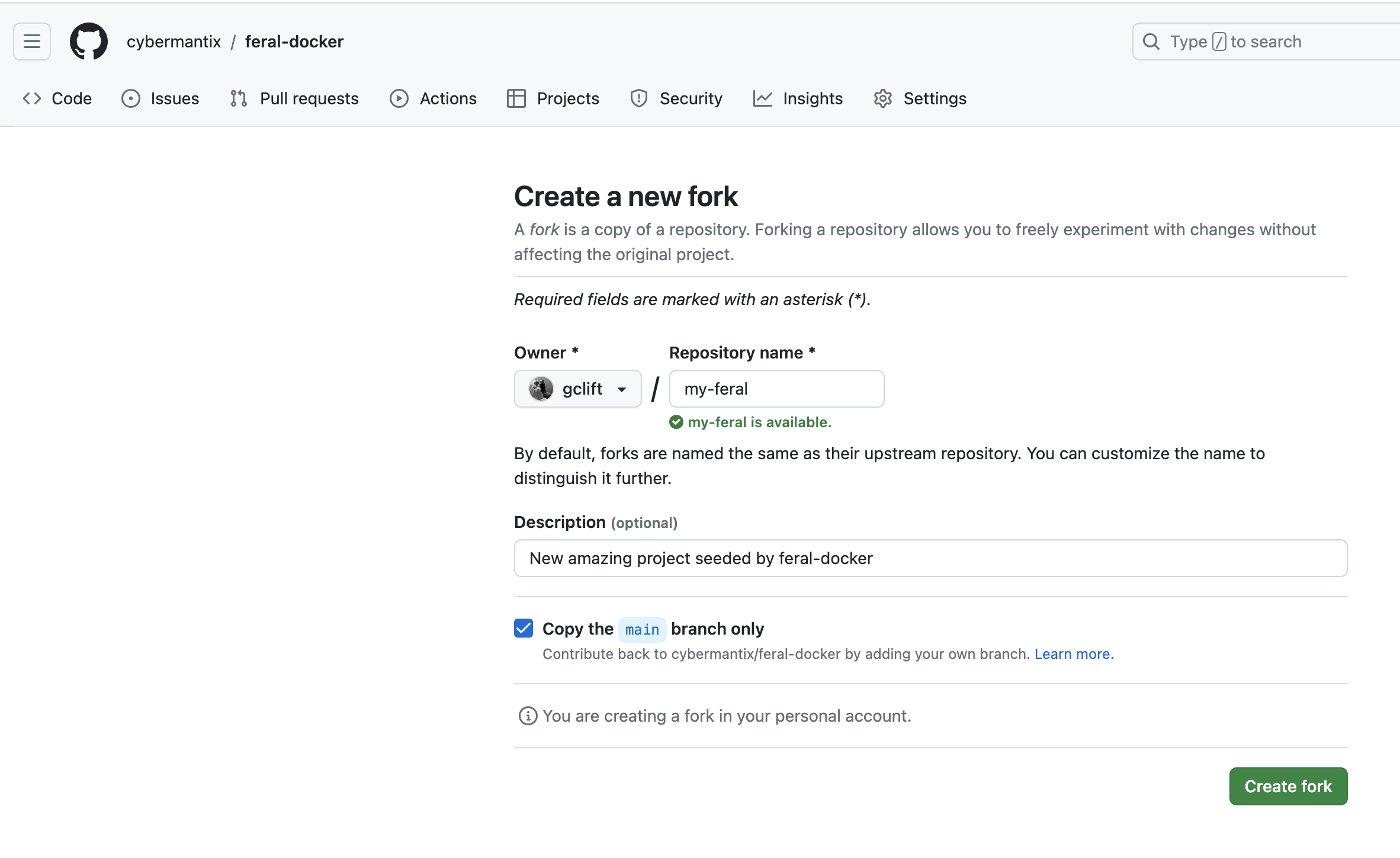This screenshot has height=858, width=1400.
Task: Open the Issues tab
Action: 160,98
